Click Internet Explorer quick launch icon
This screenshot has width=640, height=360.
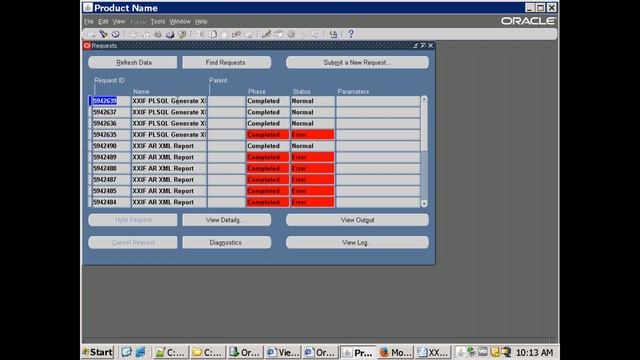pyautogui.click(x=140, y=352)
